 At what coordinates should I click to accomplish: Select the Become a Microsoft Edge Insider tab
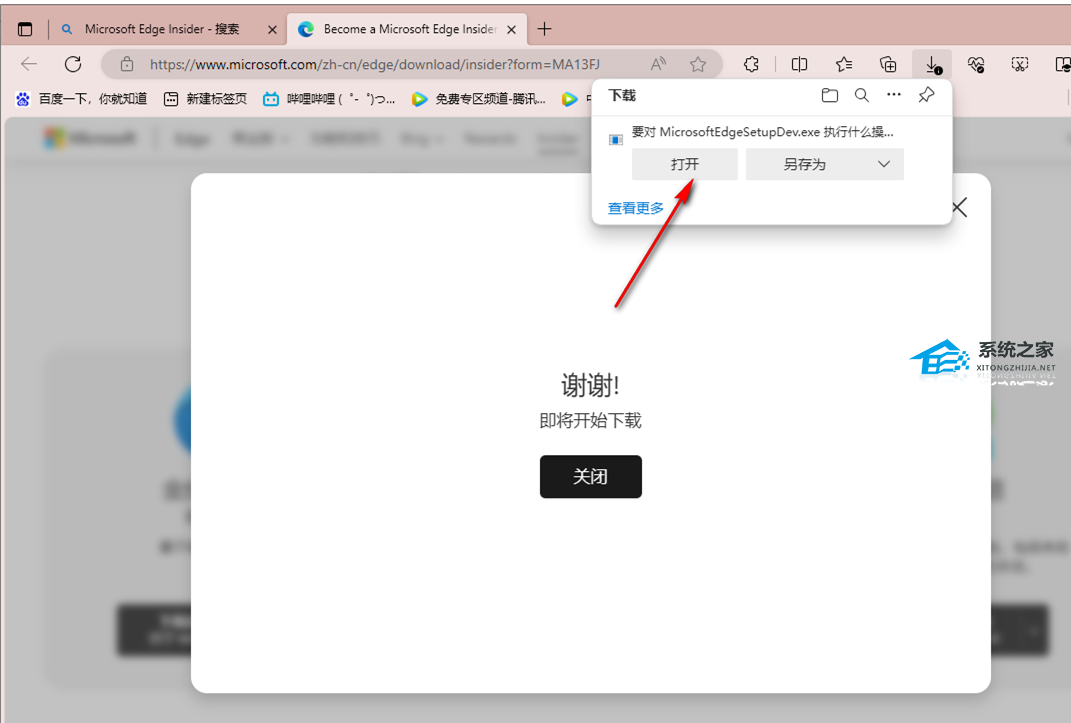(x=407, y=29)
